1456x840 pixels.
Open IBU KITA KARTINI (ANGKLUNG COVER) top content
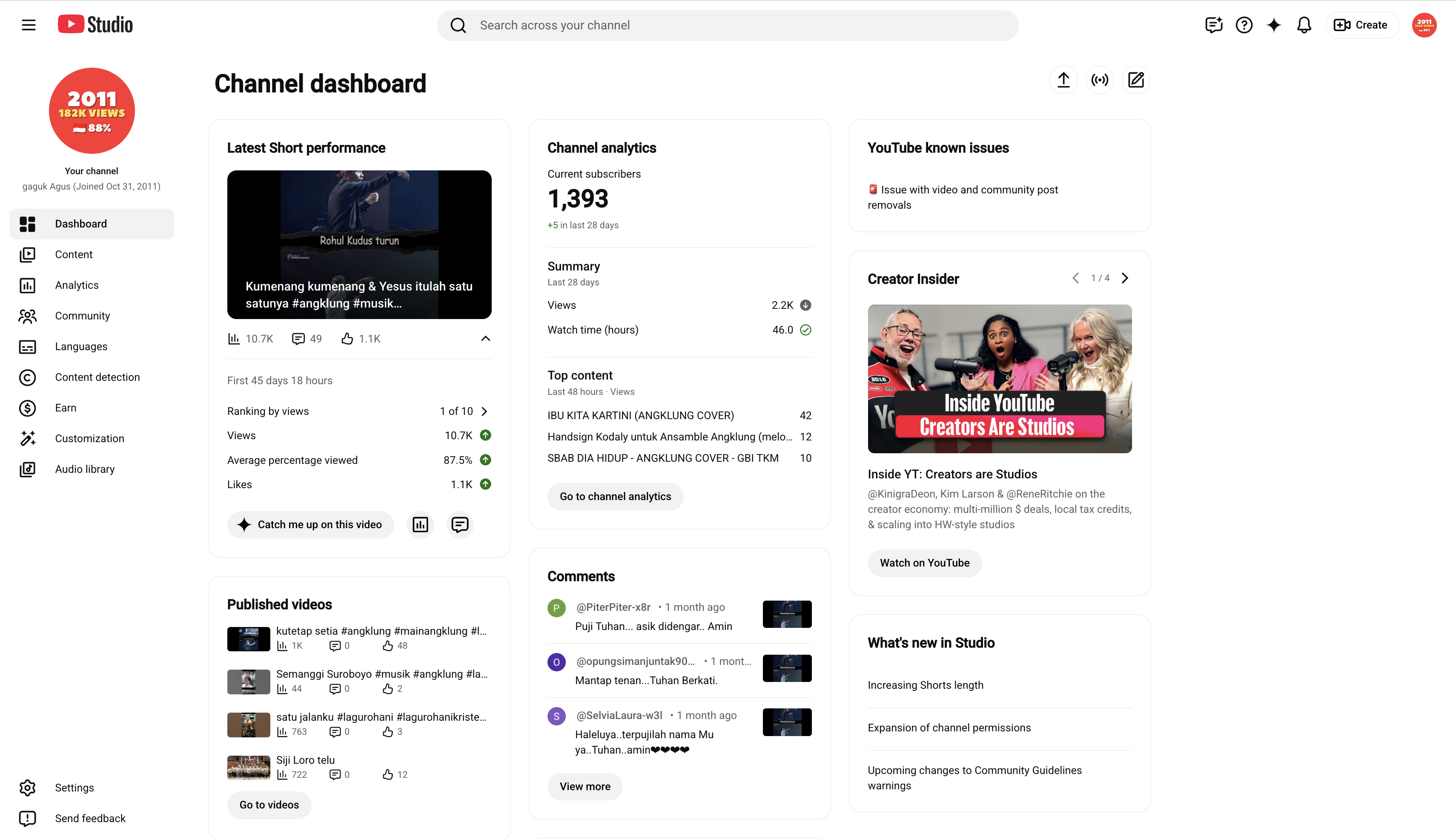click(x=679, y=415)
